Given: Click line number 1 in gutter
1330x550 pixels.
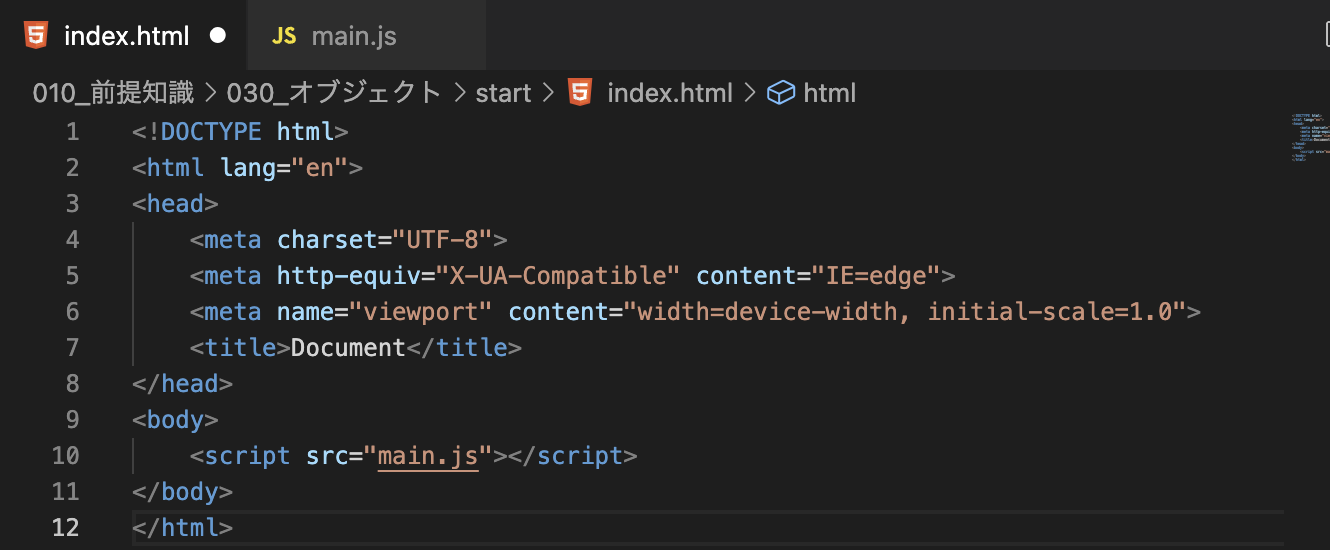Looking at the screenshot, I should tap(72, 132).
